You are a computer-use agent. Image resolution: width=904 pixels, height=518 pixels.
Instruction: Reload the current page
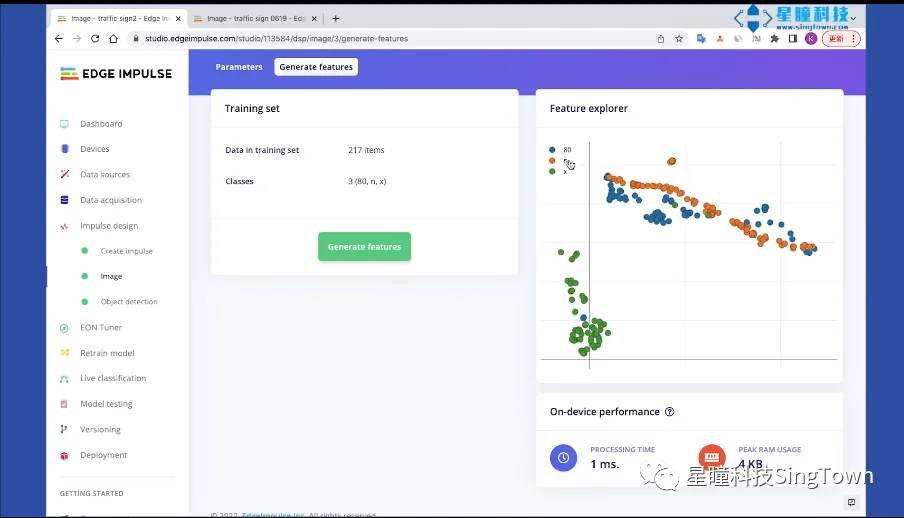pyautogui.click(x=95, y=39)
